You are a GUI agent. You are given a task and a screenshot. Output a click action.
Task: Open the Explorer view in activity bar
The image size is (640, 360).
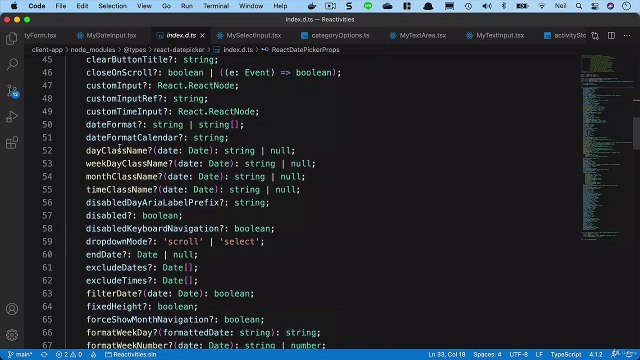pos(12,38)
